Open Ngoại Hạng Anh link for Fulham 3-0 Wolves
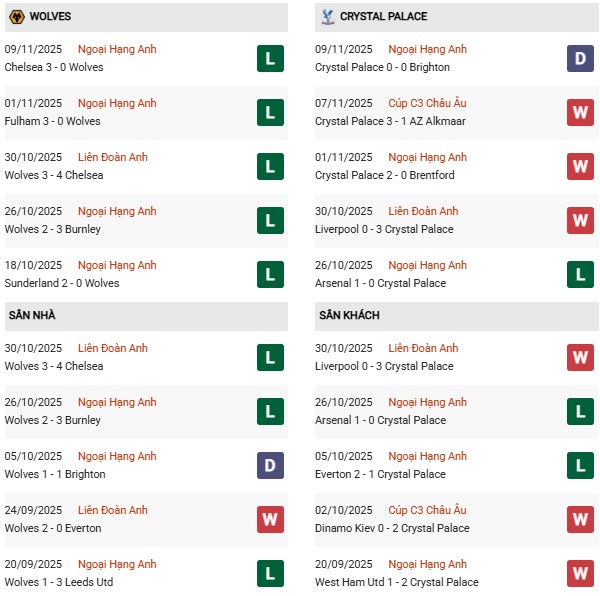 coord(118,103)
